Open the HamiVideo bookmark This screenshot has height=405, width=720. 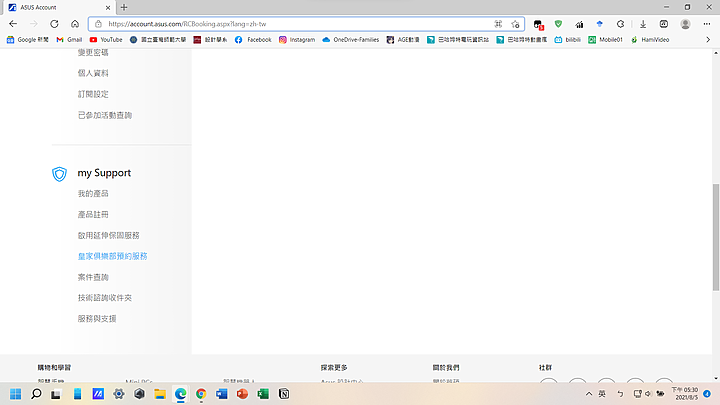coord(650,39)
